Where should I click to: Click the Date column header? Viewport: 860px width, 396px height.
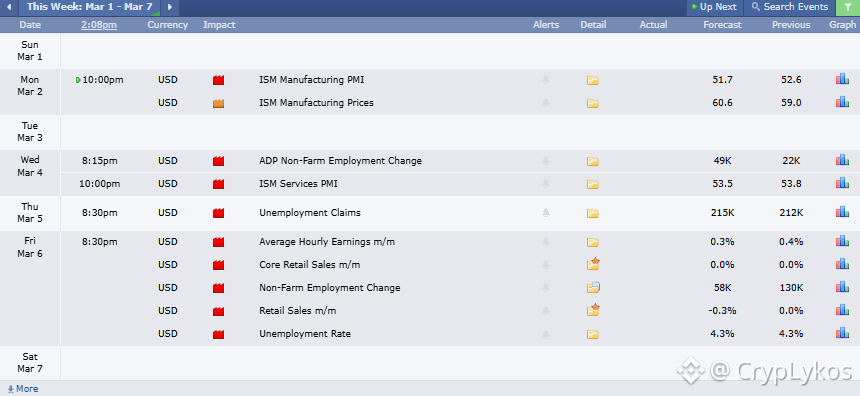coord(30,25)
